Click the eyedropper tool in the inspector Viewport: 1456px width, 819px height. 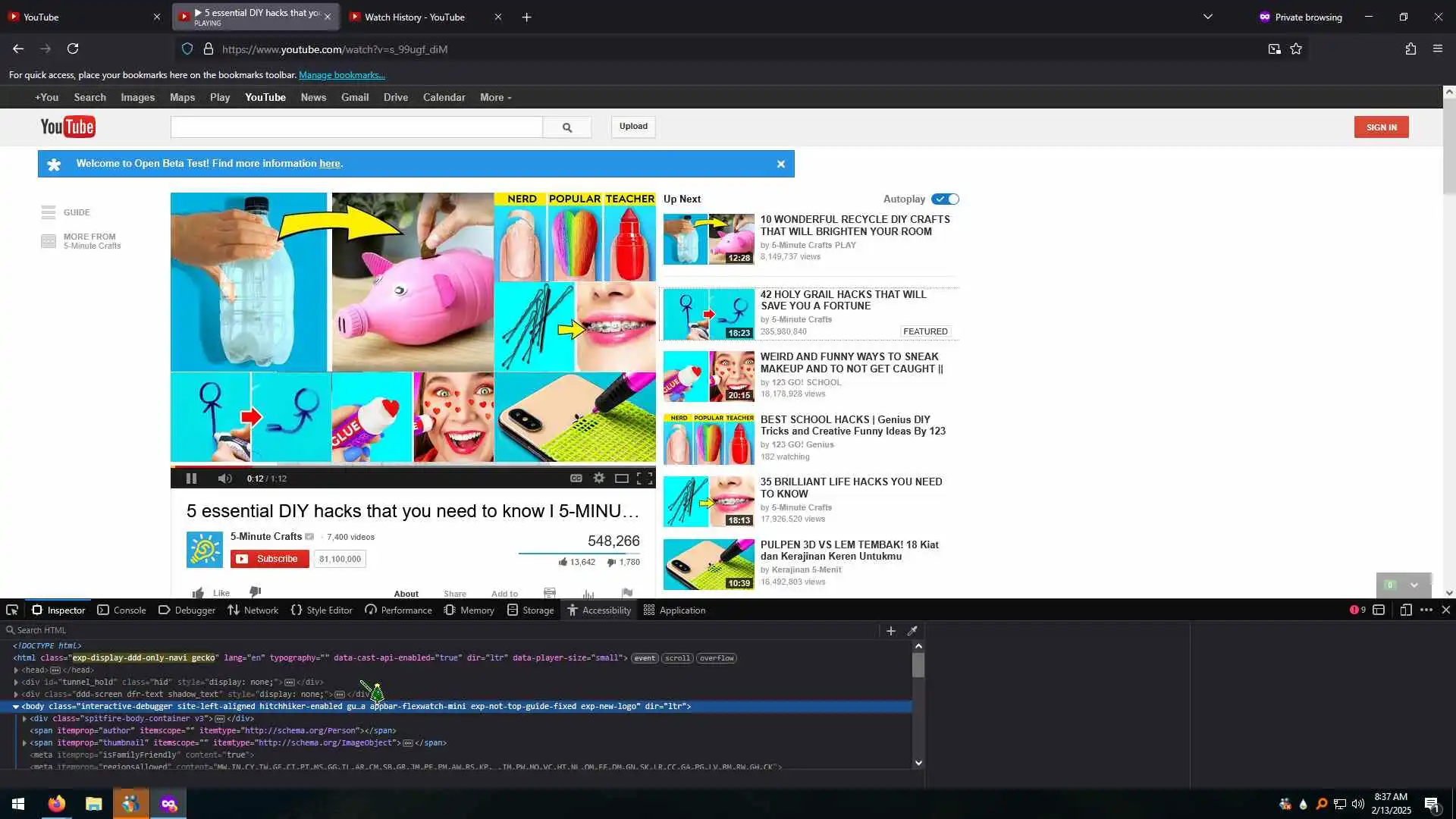(x=912, y=631)
